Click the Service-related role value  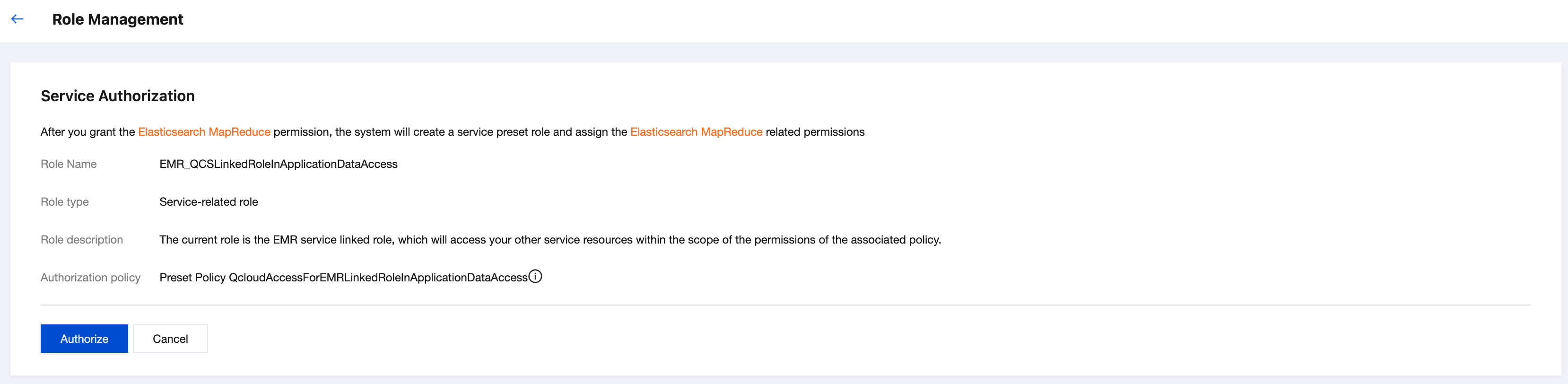pyautogui.click(x=208, y=202)
